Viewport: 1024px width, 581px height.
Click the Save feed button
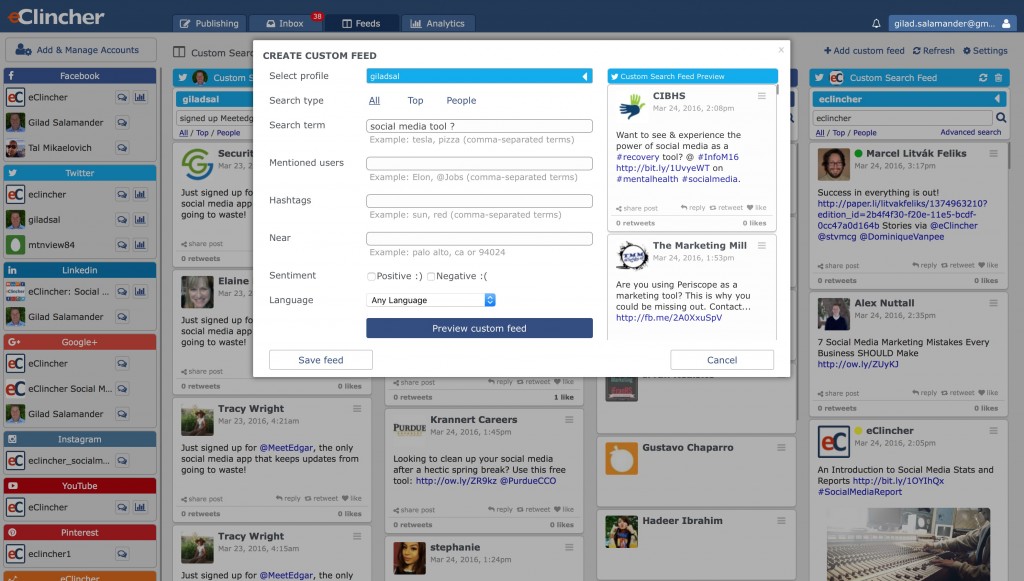click(321, 360)
